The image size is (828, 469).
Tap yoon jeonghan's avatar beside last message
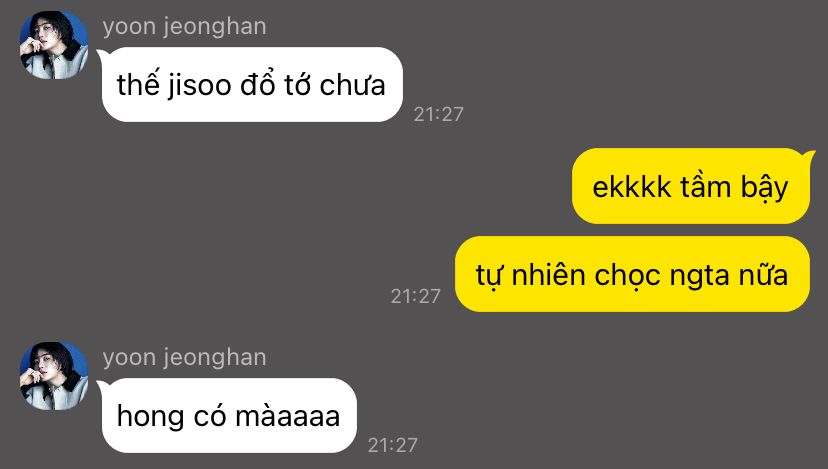(x=54, y=376)
